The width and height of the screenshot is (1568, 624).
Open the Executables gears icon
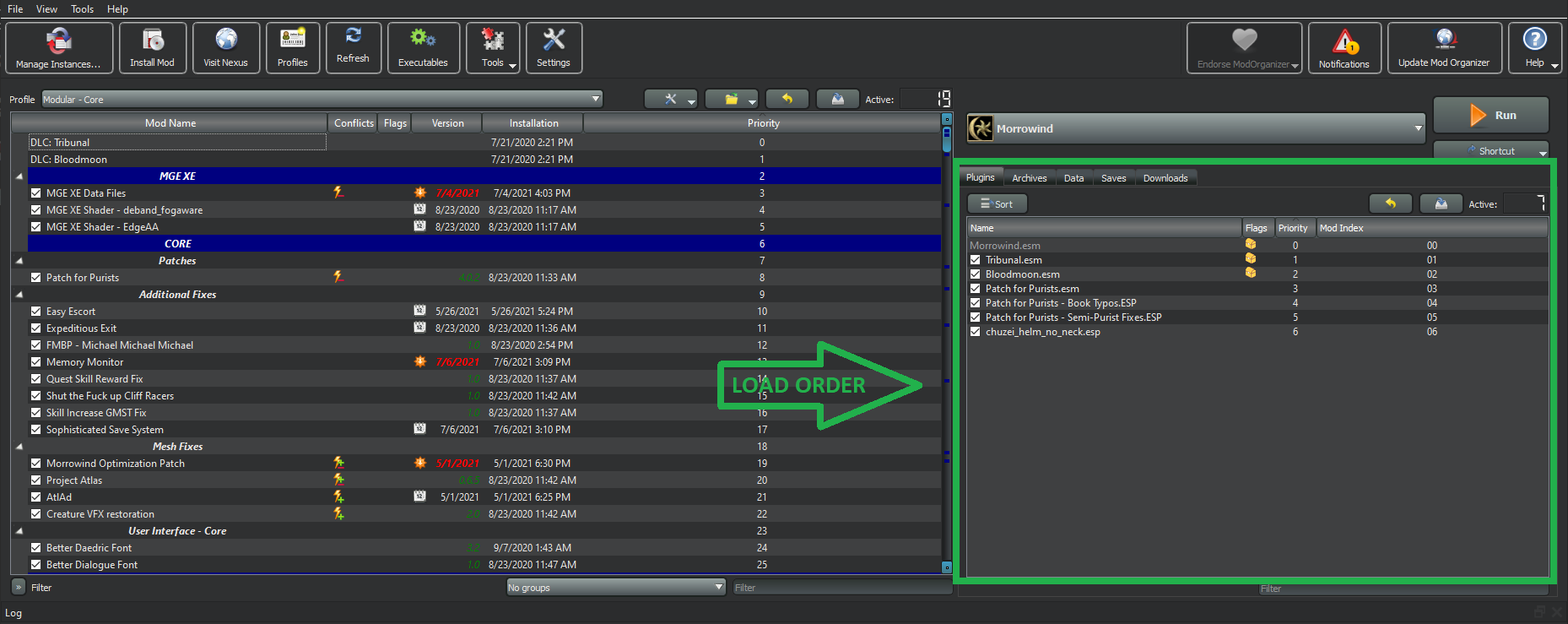pyautogui.click(x=423, y=48)
